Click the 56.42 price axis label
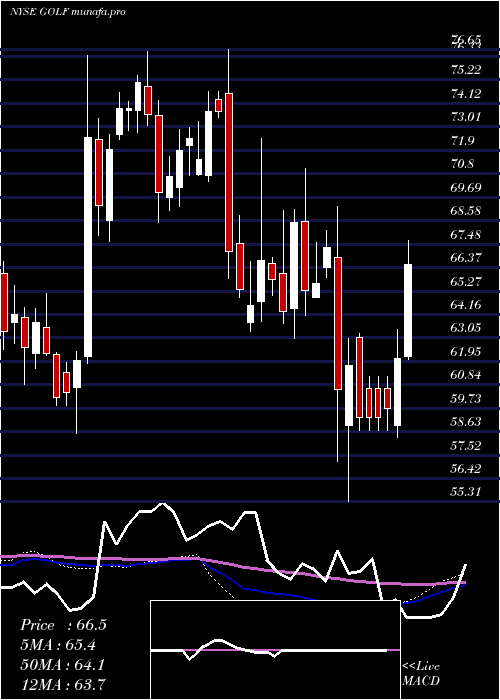 click(x=466, y=469)
